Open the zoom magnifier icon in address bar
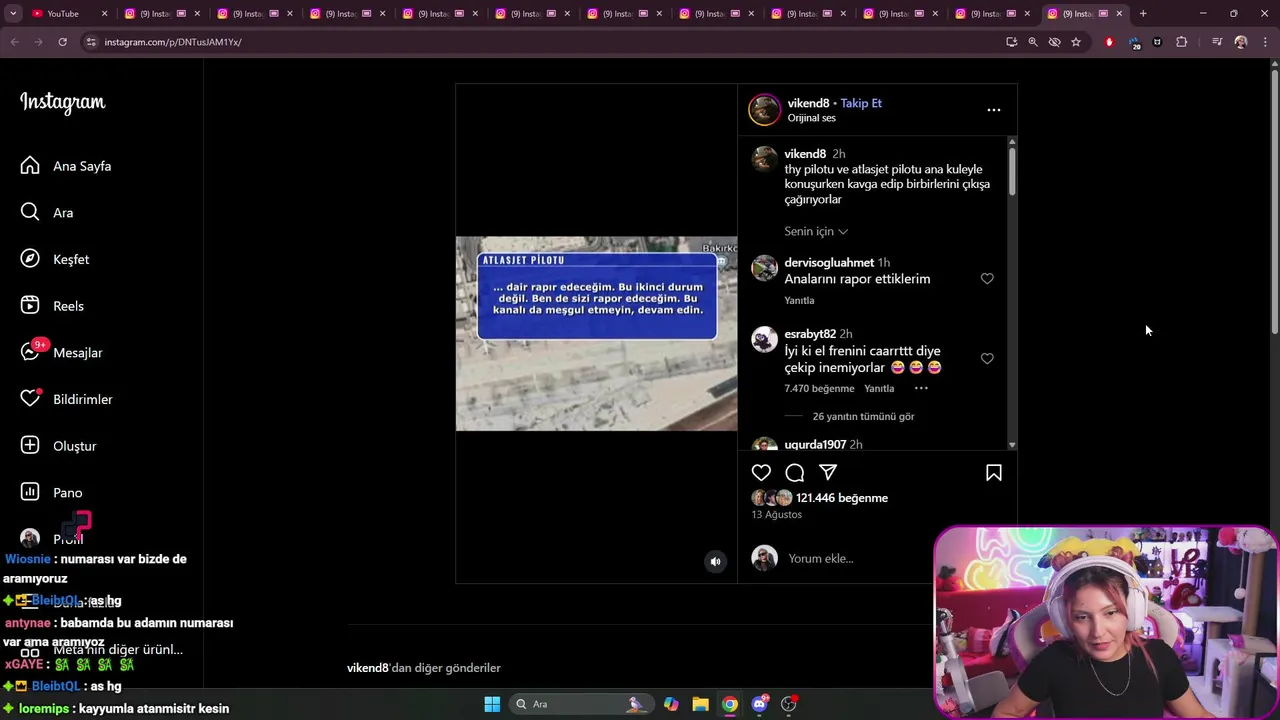Image resolution: width=1280 pixels, height=720 pixels. (x=1033, y=42)
